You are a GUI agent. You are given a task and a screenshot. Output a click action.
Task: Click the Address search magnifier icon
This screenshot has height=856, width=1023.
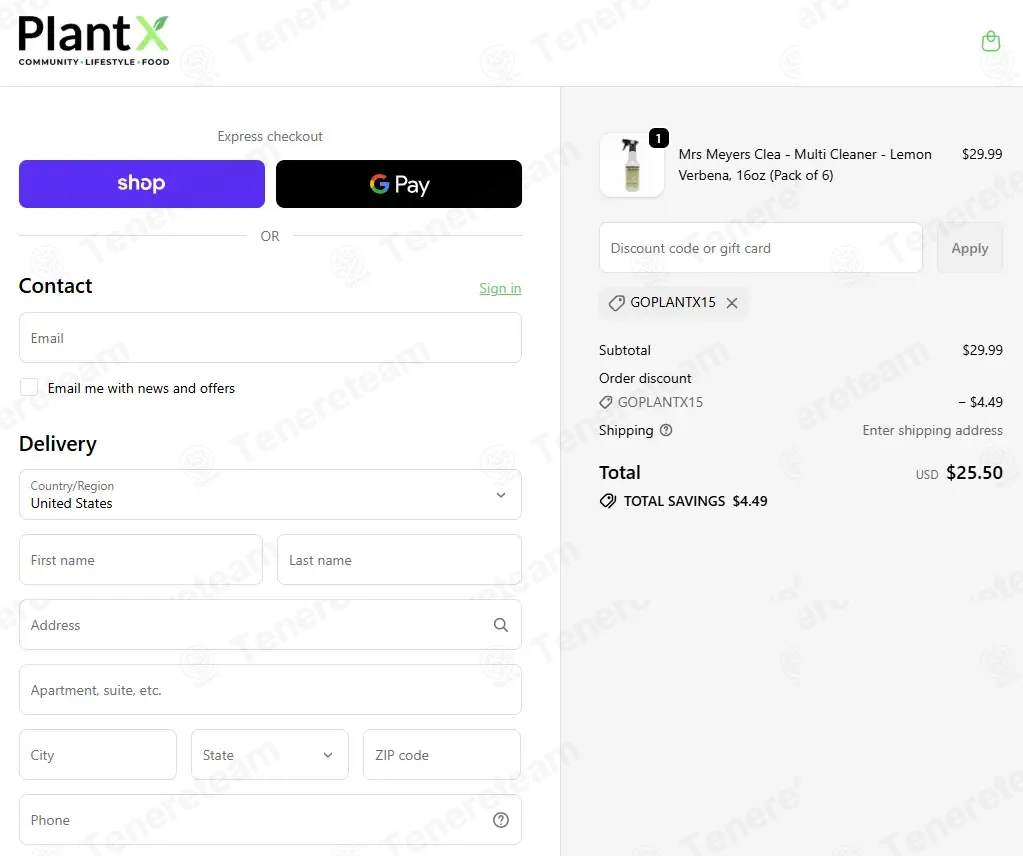coord(500,625)
